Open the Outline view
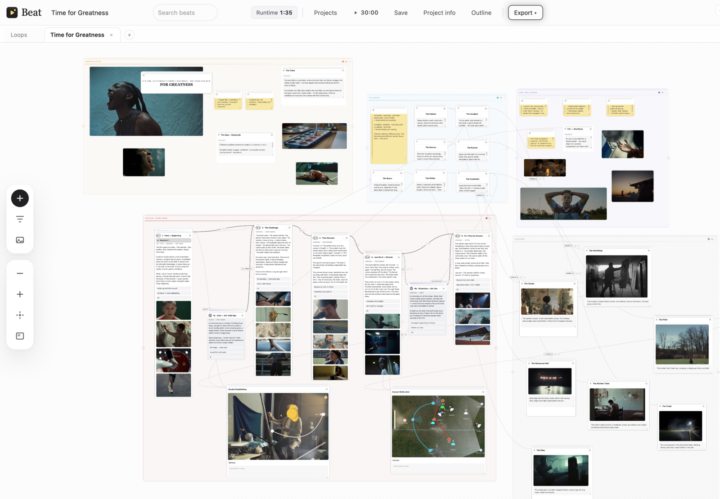The image size is (720, 499). [481, 13]
